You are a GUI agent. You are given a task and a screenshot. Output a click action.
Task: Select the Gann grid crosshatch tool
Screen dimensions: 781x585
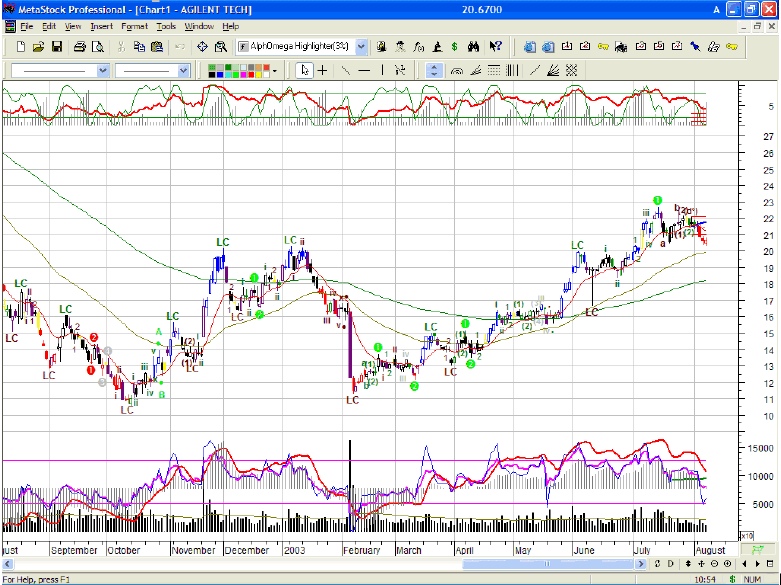point(571,71)
